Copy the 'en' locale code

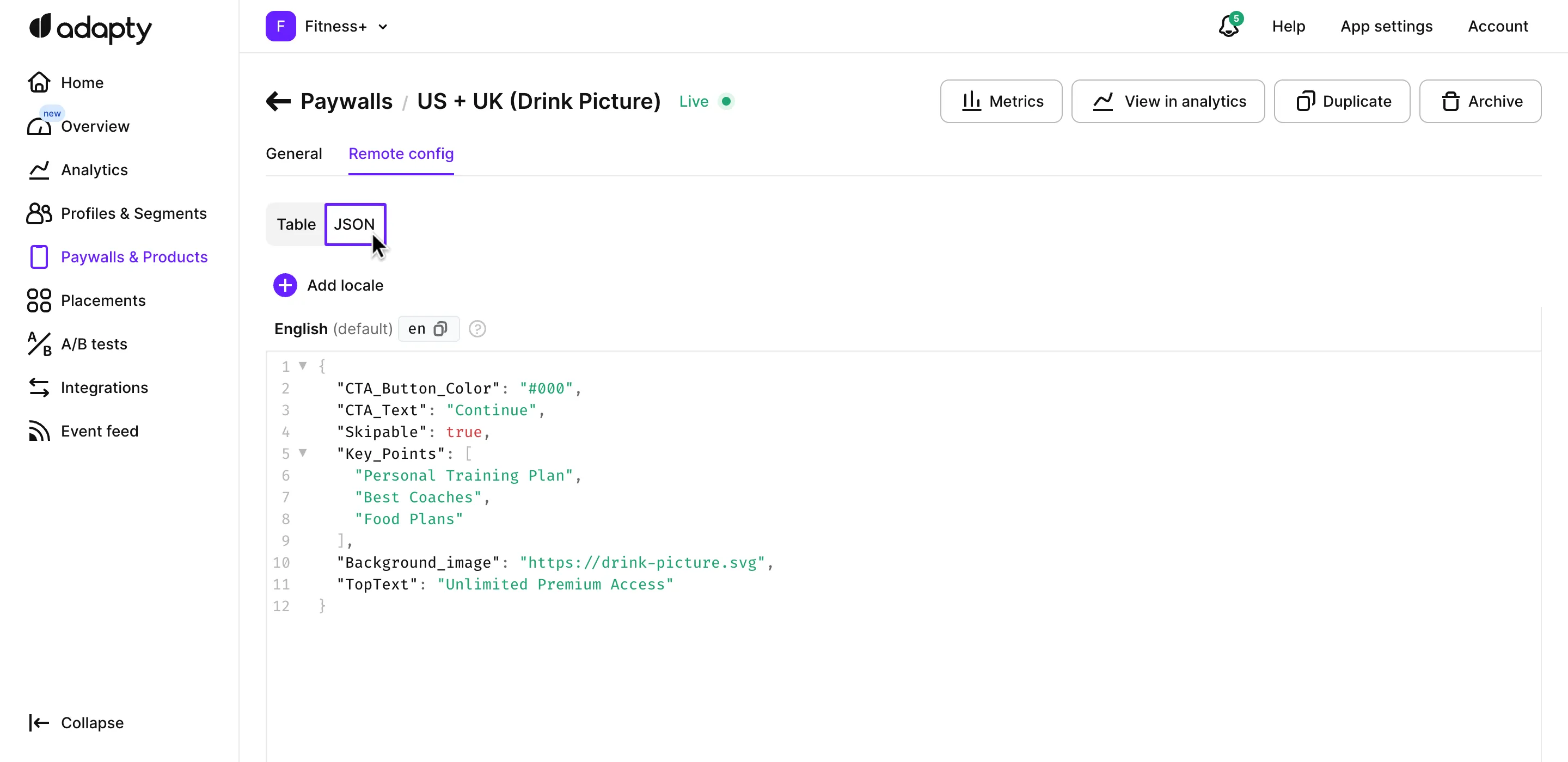(x=440, y=329)
